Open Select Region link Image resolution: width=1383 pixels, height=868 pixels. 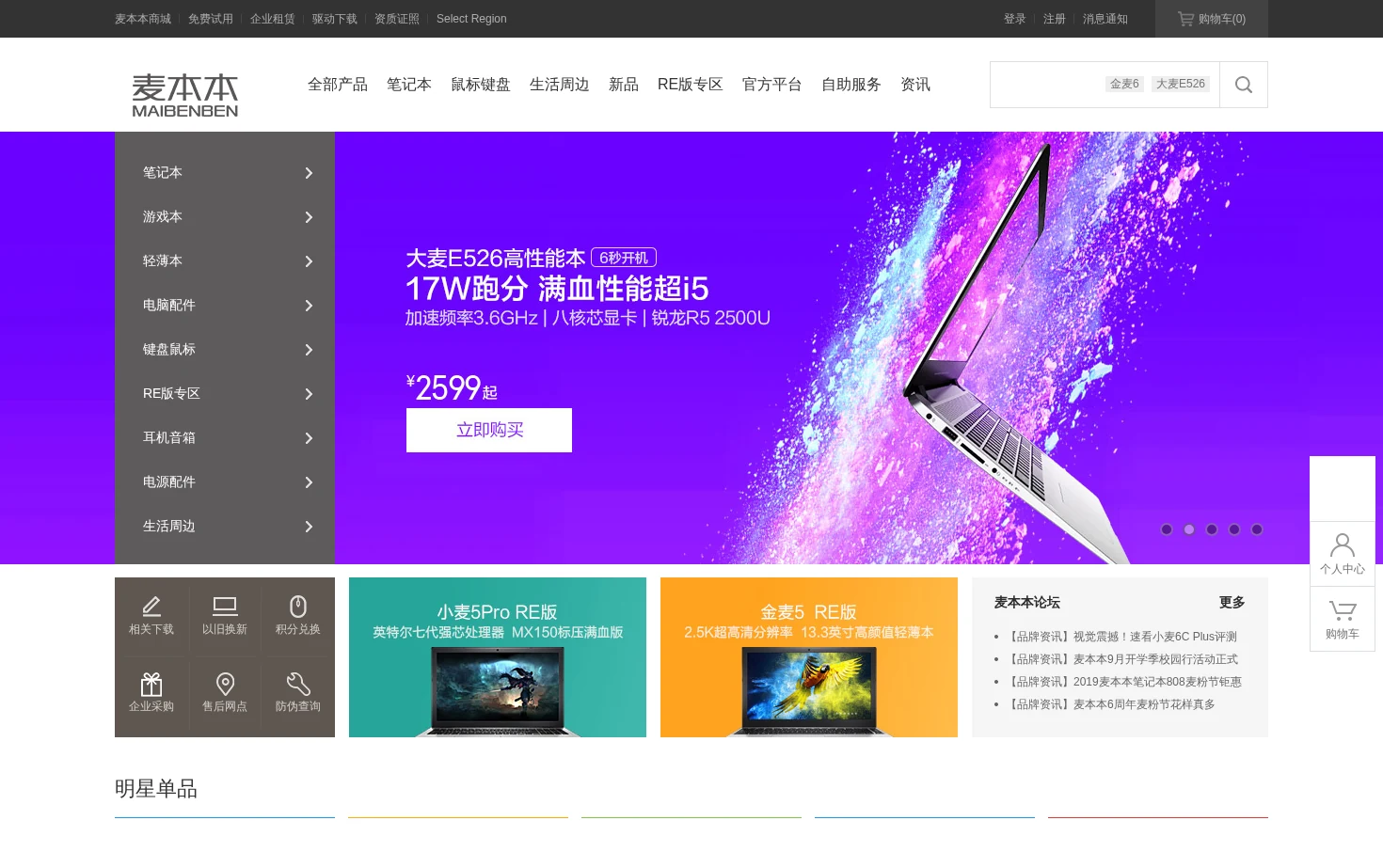coord(471,19)
